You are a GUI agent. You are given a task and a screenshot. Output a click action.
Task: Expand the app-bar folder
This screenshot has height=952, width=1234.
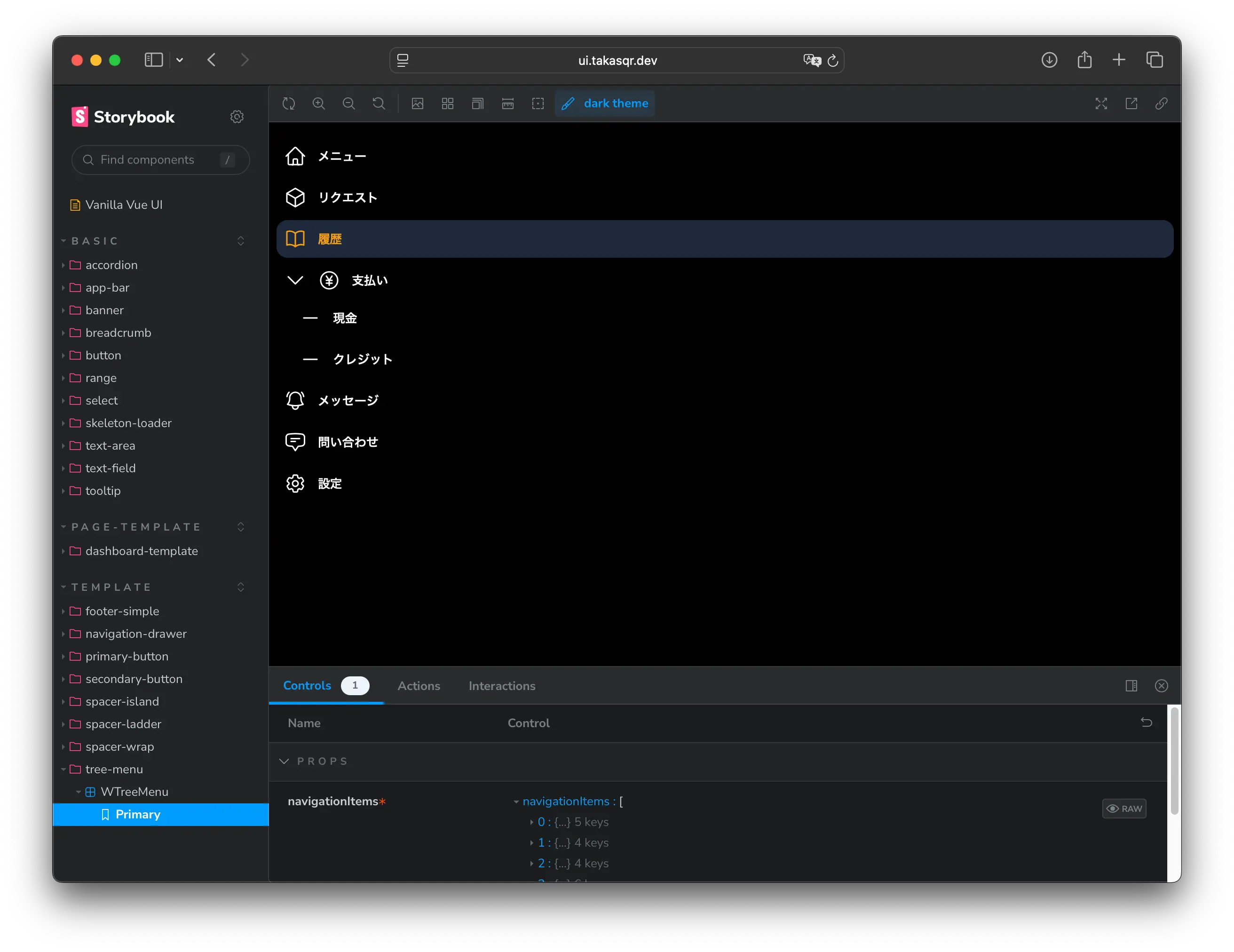(107, 287)
